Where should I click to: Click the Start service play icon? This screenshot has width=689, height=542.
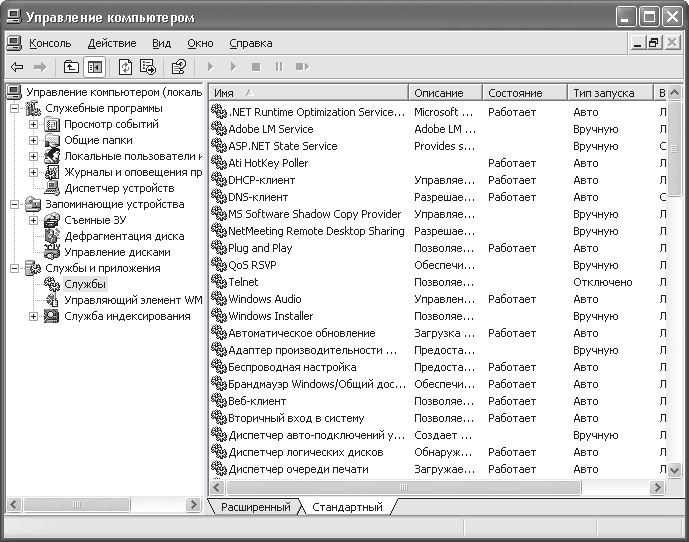tap(210, 67)
